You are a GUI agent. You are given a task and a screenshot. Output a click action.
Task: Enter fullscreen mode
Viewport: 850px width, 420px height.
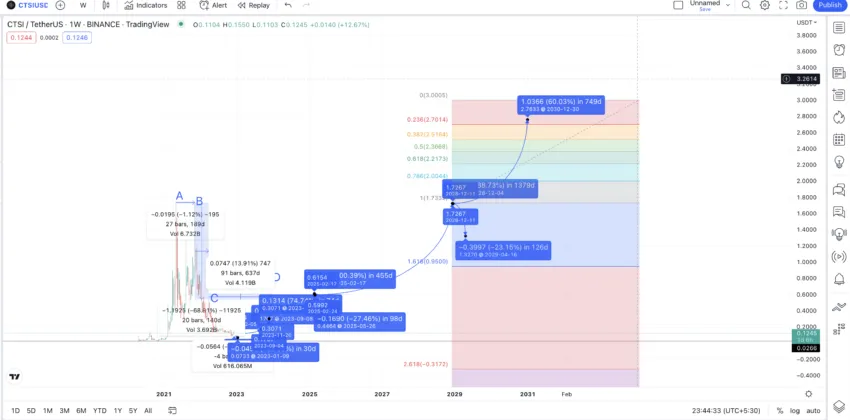[785, 5]
